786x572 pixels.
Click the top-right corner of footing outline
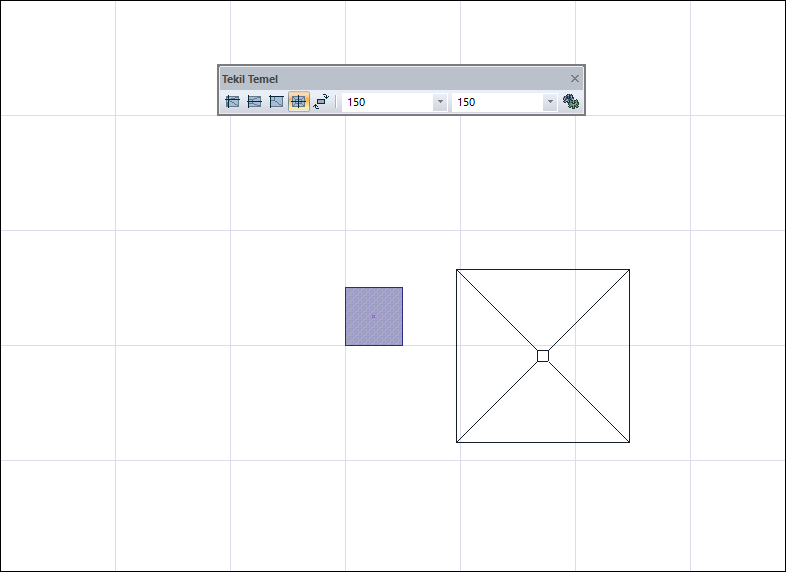pyautogui.click(x=630, y=270)
